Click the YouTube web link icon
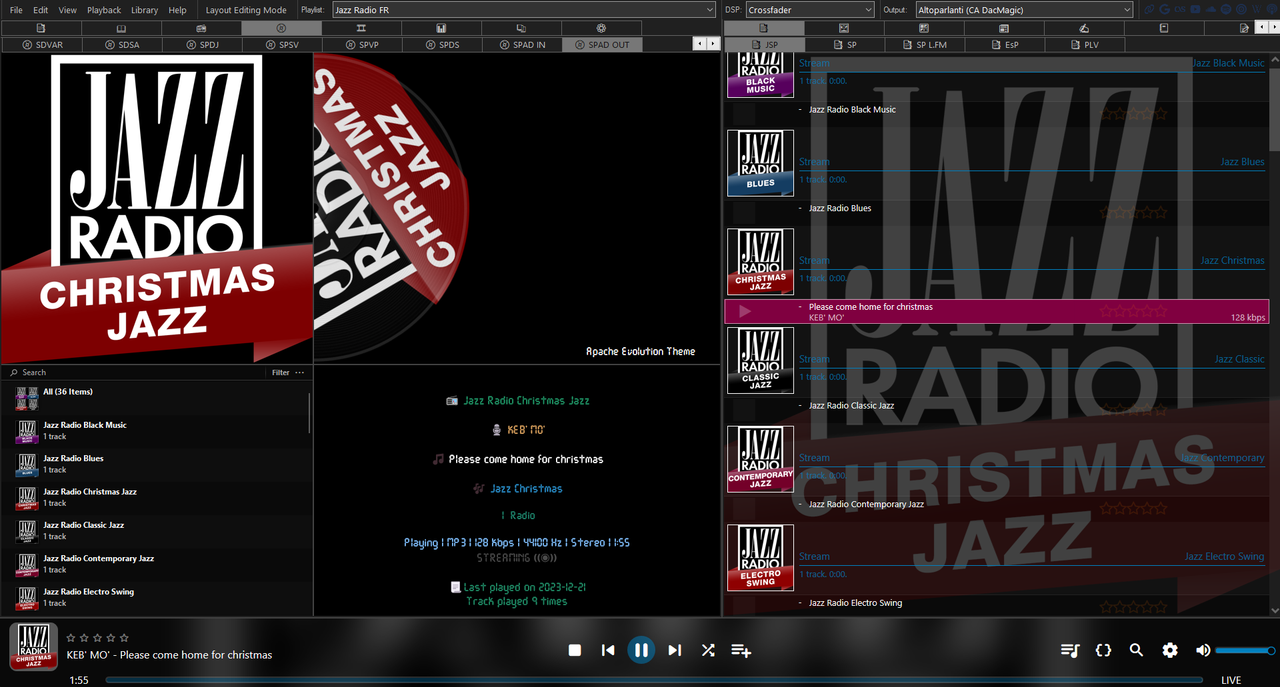The width and height of the screenshot is (1280, 687). 1195,9
